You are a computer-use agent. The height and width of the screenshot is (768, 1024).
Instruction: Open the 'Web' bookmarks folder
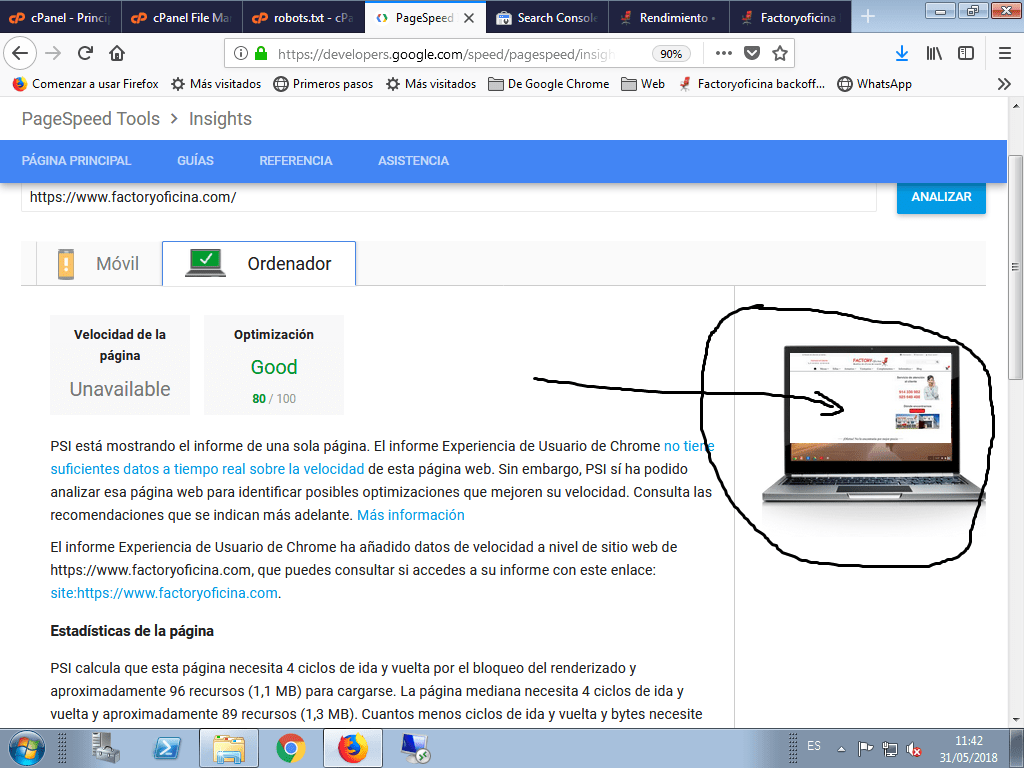[643, 84]
